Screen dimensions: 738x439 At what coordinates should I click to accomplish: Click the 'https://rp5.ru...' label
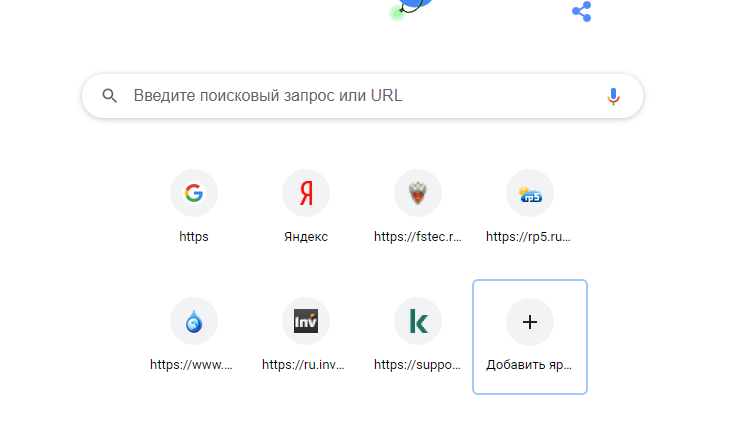click(x=529, y=237)
